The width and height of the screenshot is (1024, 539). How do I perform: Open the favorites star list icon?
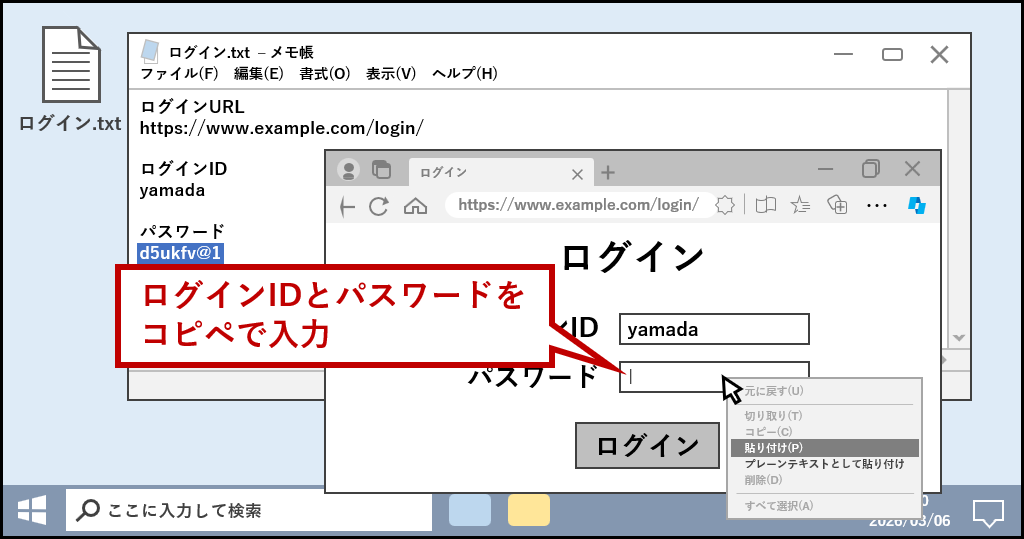coord(801,205)
